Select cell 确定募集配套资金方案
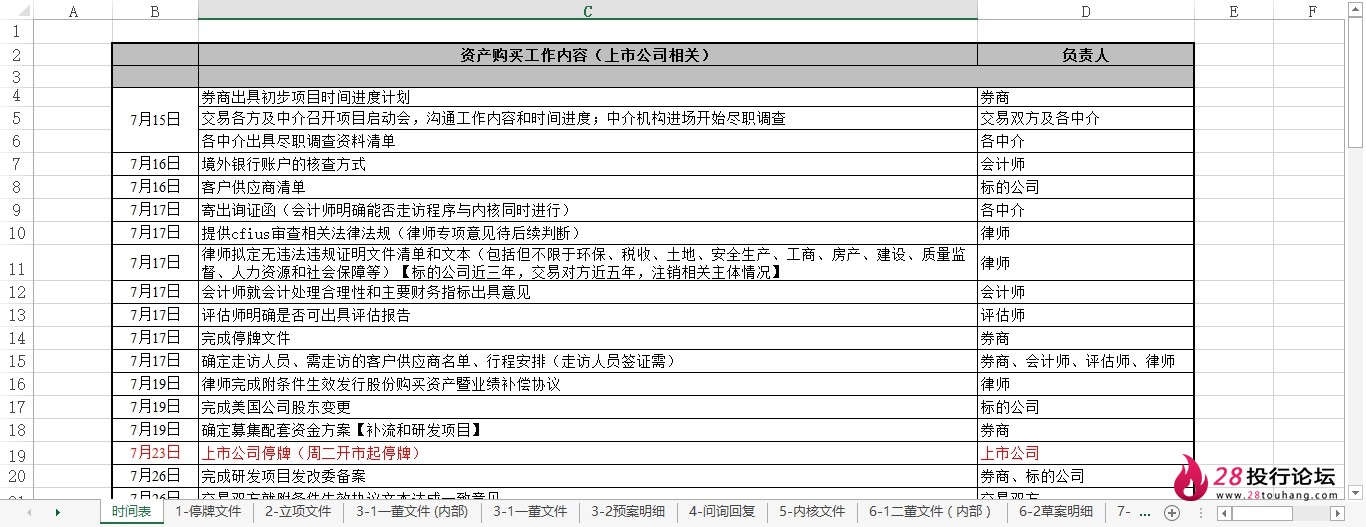Screen dimensions: 1366x527 click(588, 429)
